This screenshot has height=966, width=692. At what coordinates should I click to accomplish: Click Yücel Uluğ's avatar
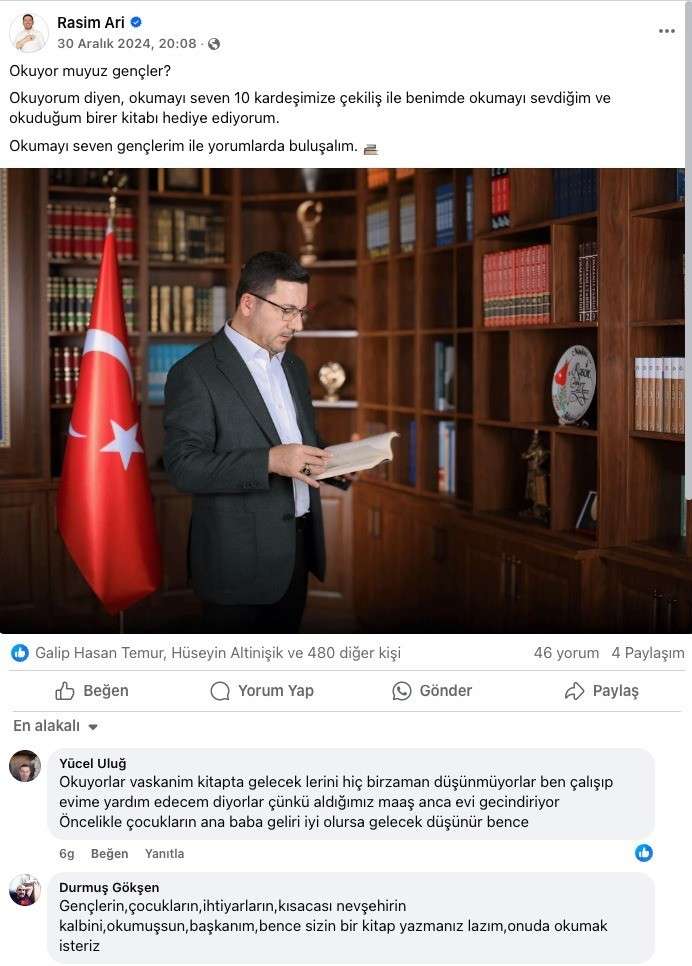coord(25,766)
